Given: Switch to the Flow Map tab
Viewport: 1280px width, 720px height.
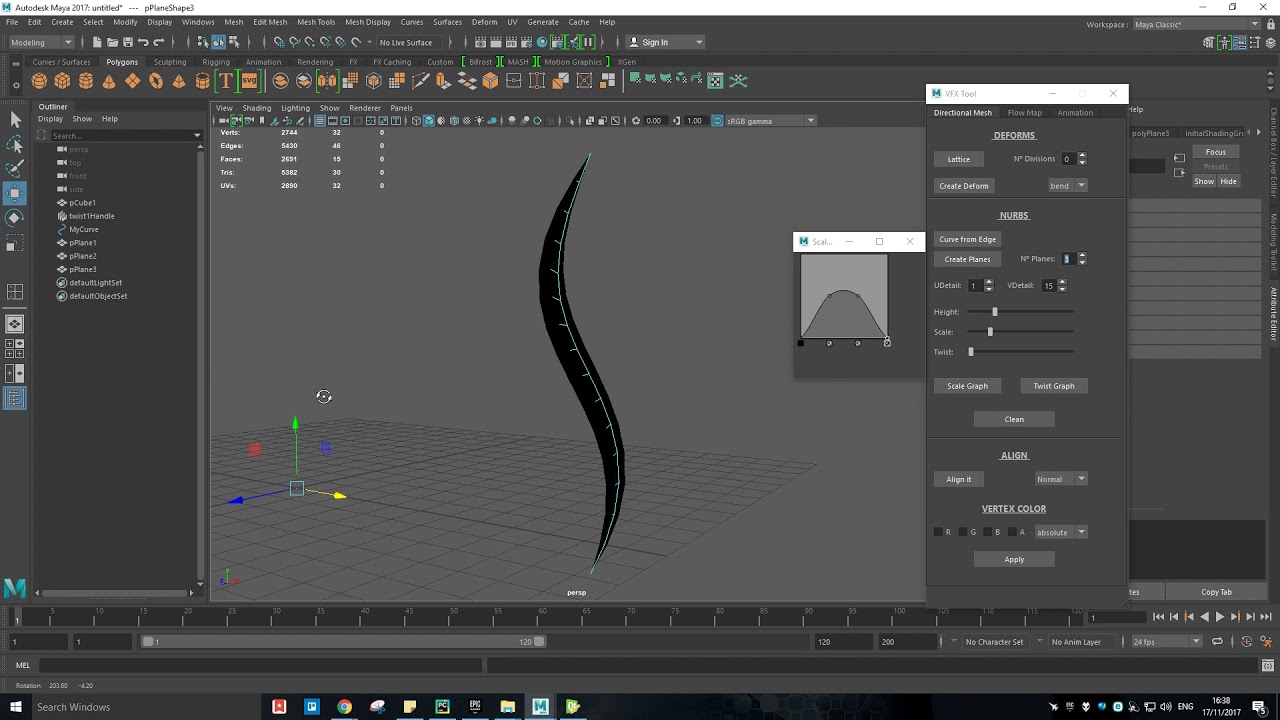Looking at the screenshot, I should (x=1024, y=113).
